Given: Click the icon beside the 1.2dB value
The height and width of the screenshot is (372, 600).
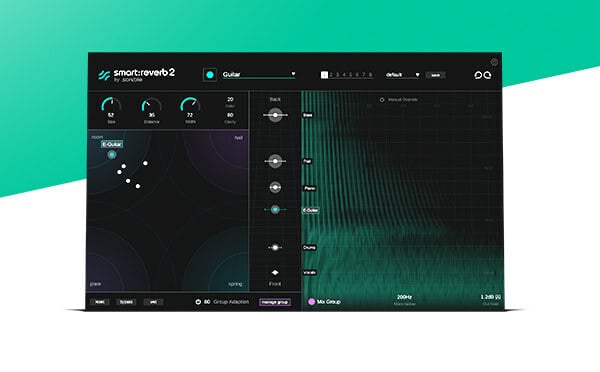Looking at the screenshot, I should tap(498, 297).
